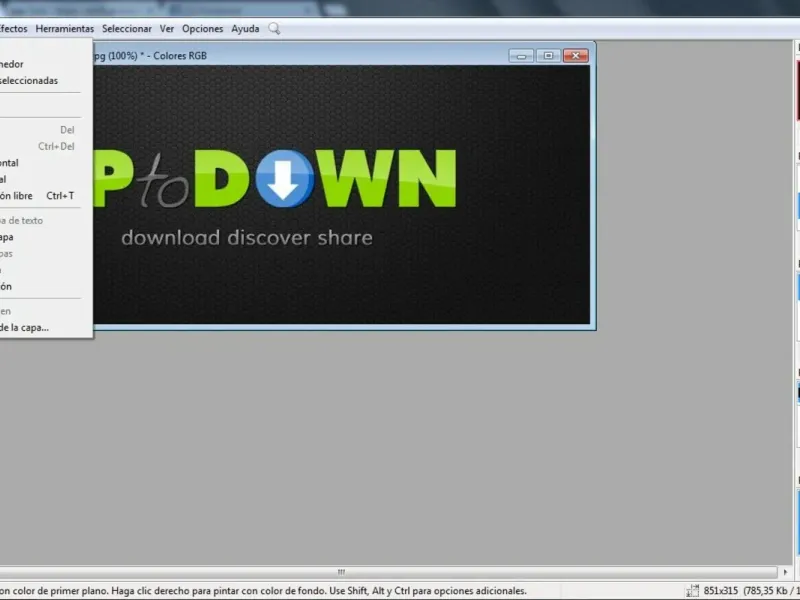The width and height of the screenshot is (800, 600).
Task: Click the horizontal scrollbar right arrow
Action: pos(785,572)
